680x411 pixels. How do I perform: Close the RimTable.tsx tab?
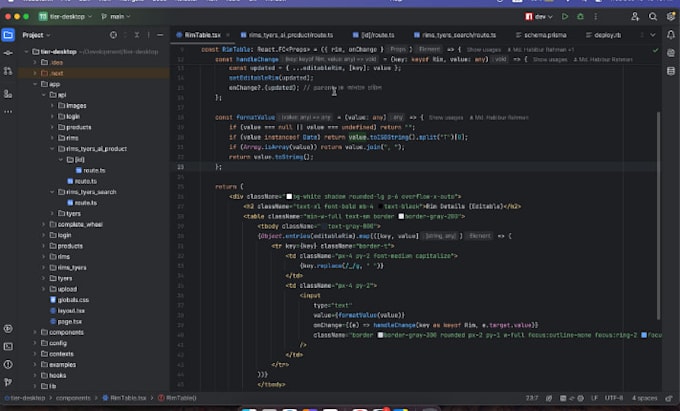[x=228, y=35]
